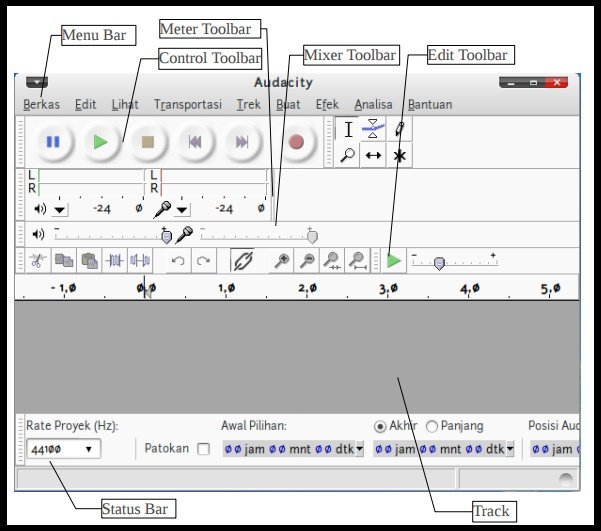Toggle the Sync-Lock tracks icon
Image resolution: width=601 pixels, height=531 pixels.
click(x=243, y=261)
